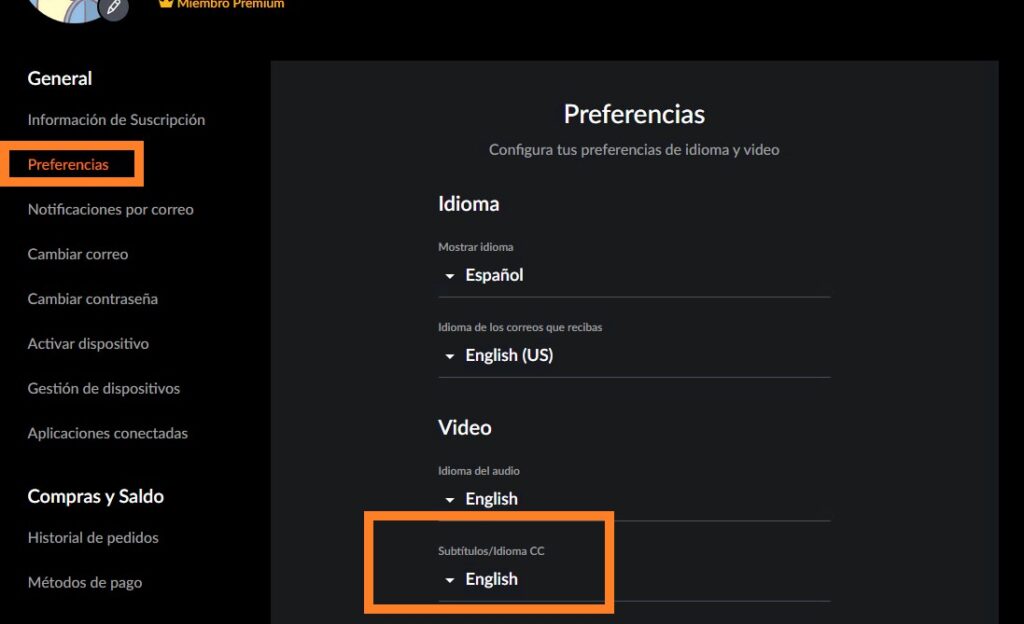Viewport: 1024px width, 624px height.
Task: Open Información de Suscripción
Action: (x=116, y=119)
